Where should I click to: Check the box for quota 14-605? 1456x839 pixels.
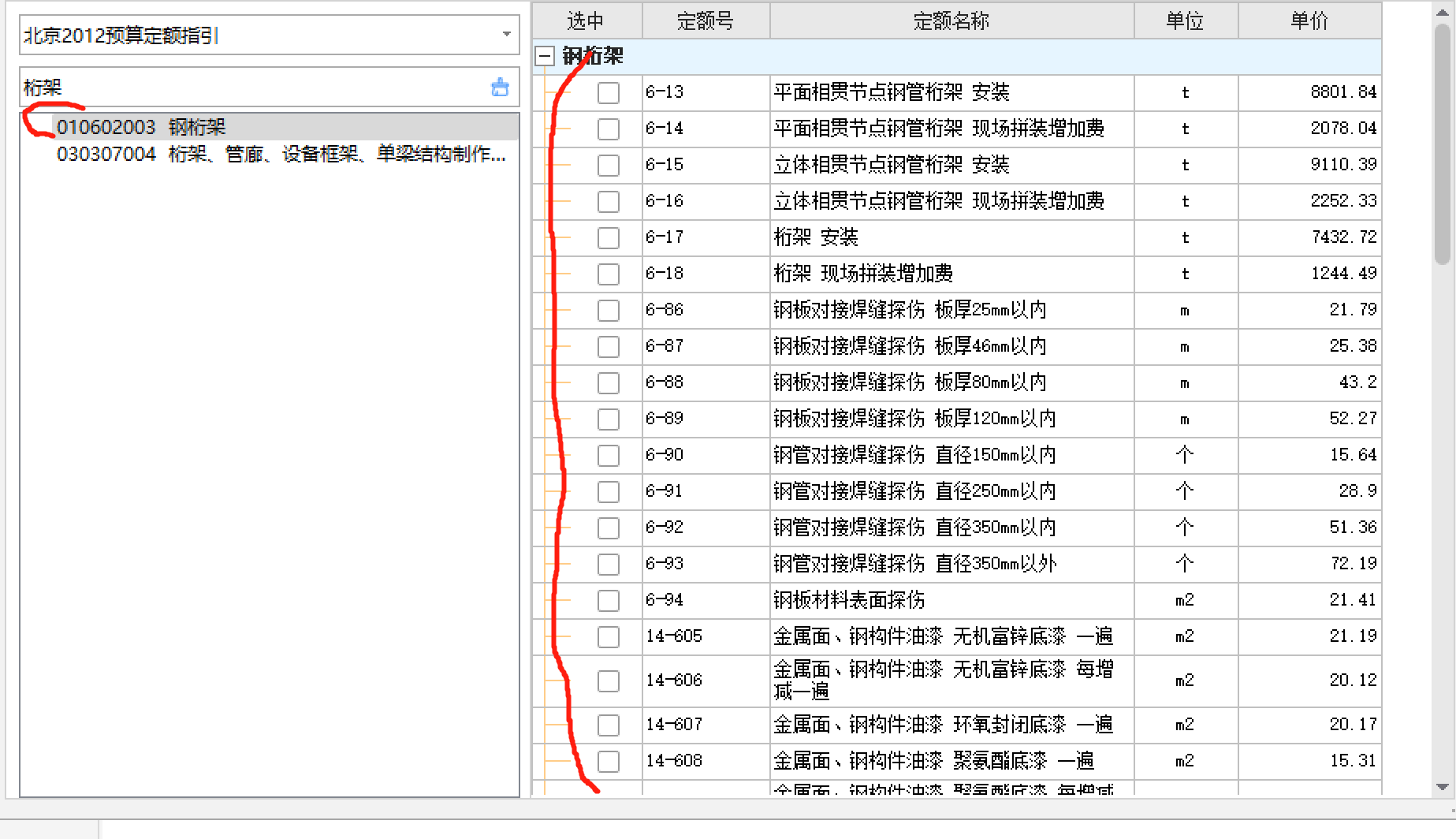coord(608,636)
